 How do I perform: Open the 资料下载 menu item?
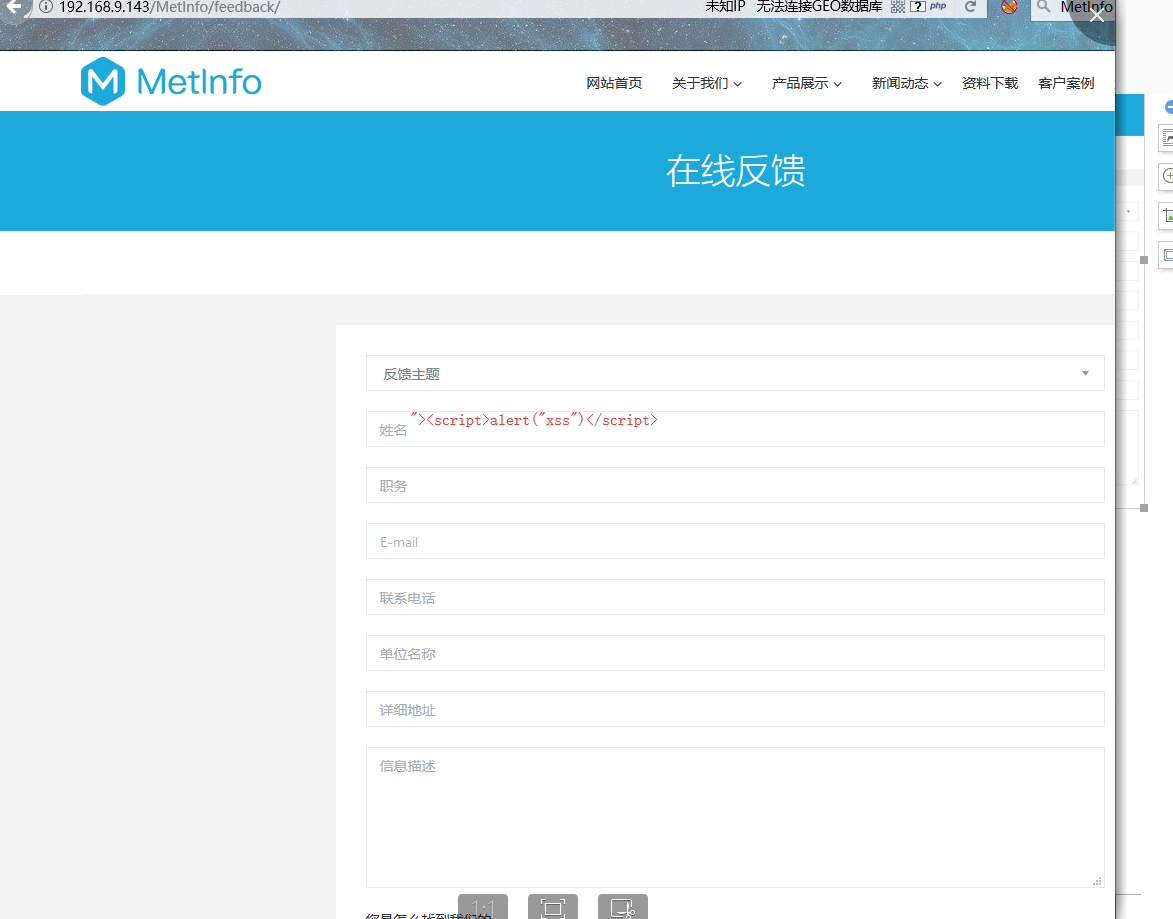point(990,83)
